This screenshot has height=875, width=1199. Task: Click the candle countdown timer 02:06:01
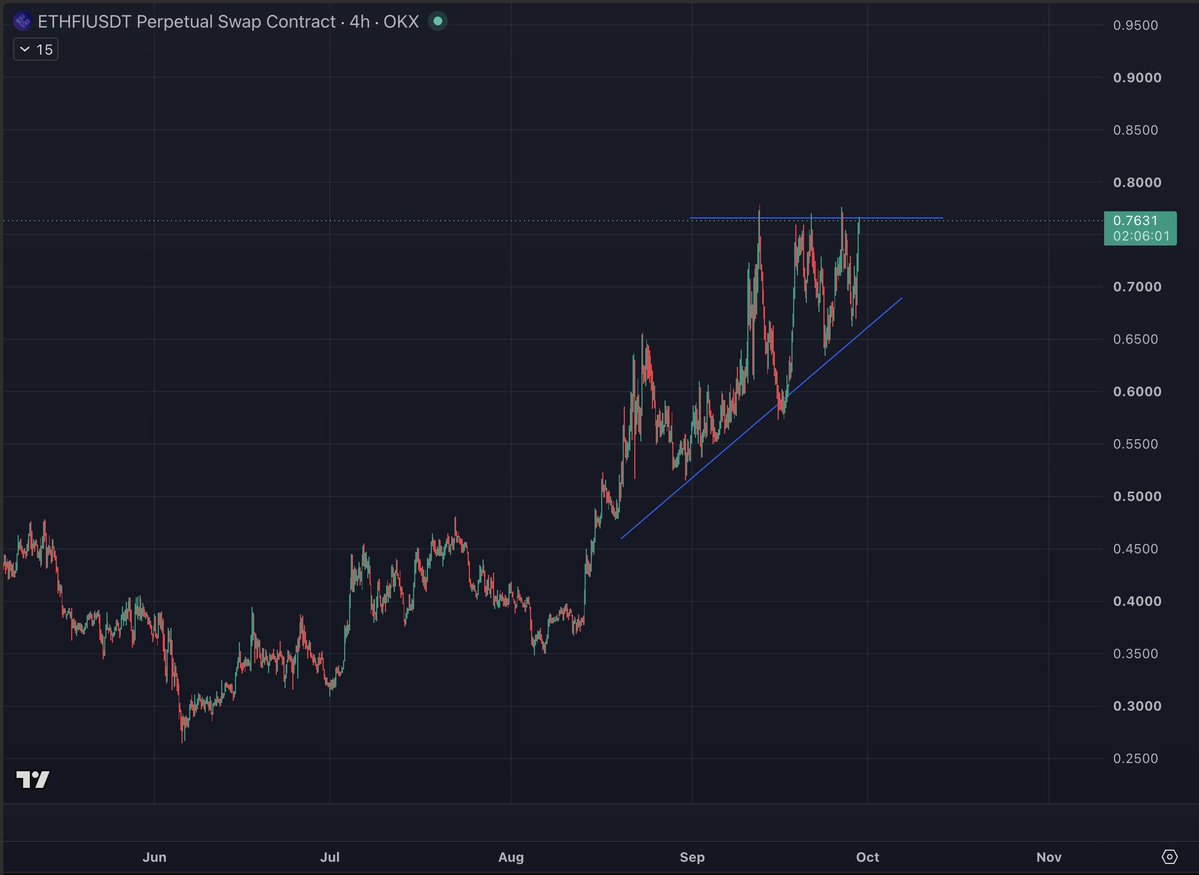(1141, 236)
